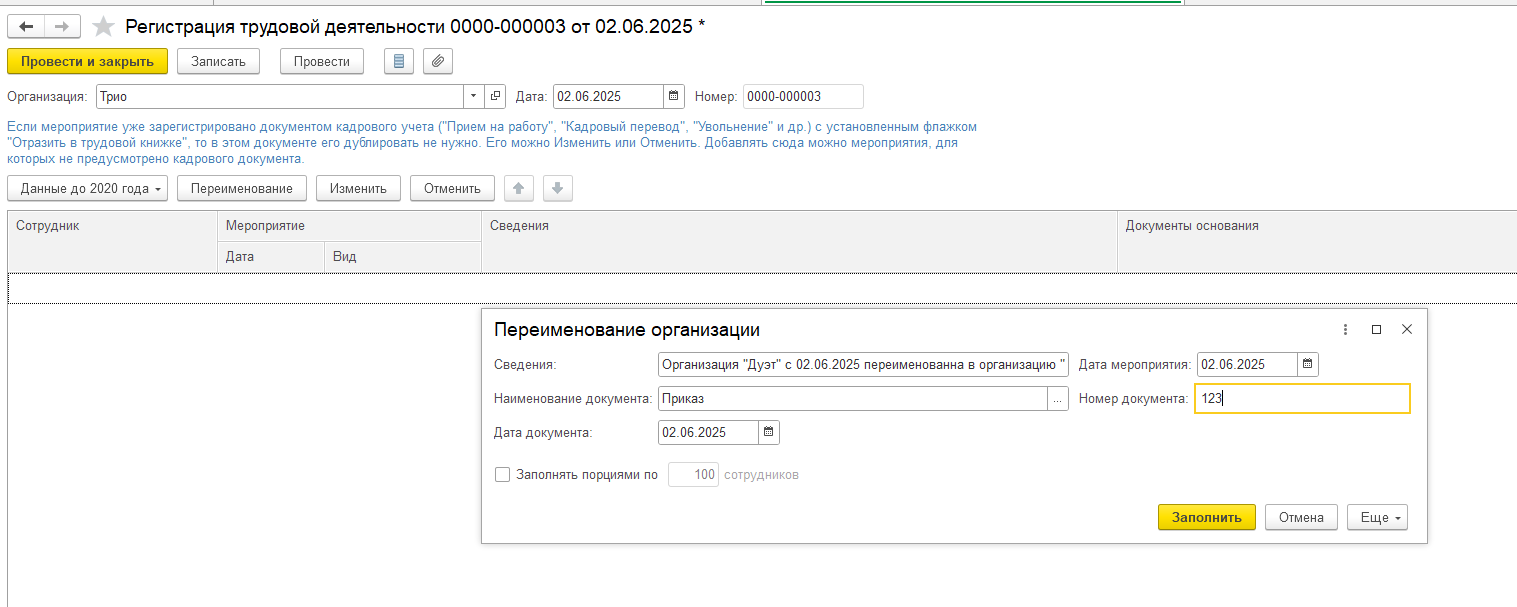Maximize the Переименование организации dialog

point(1376,329)
